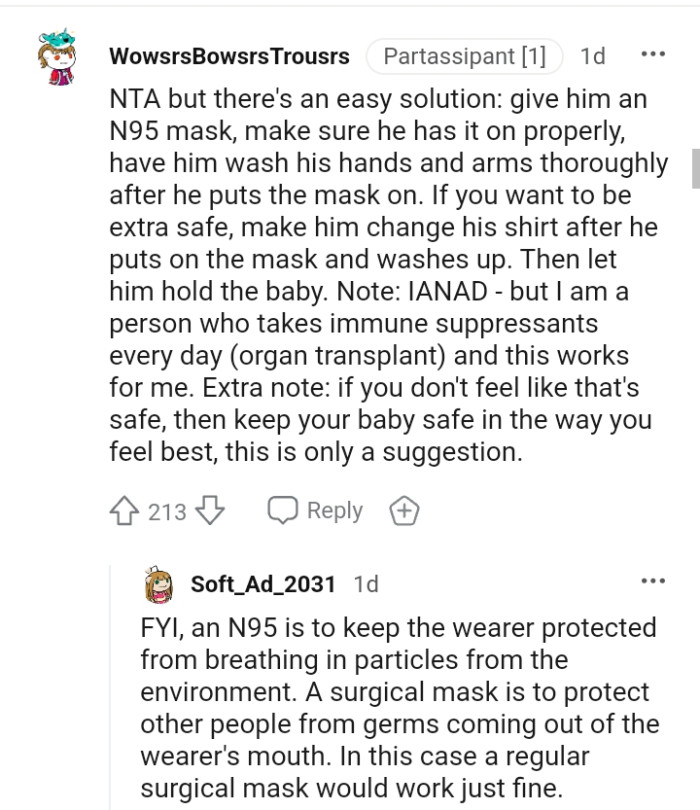Open the overflow menu on Soft_Ad_2031's reply

(654, 581)
